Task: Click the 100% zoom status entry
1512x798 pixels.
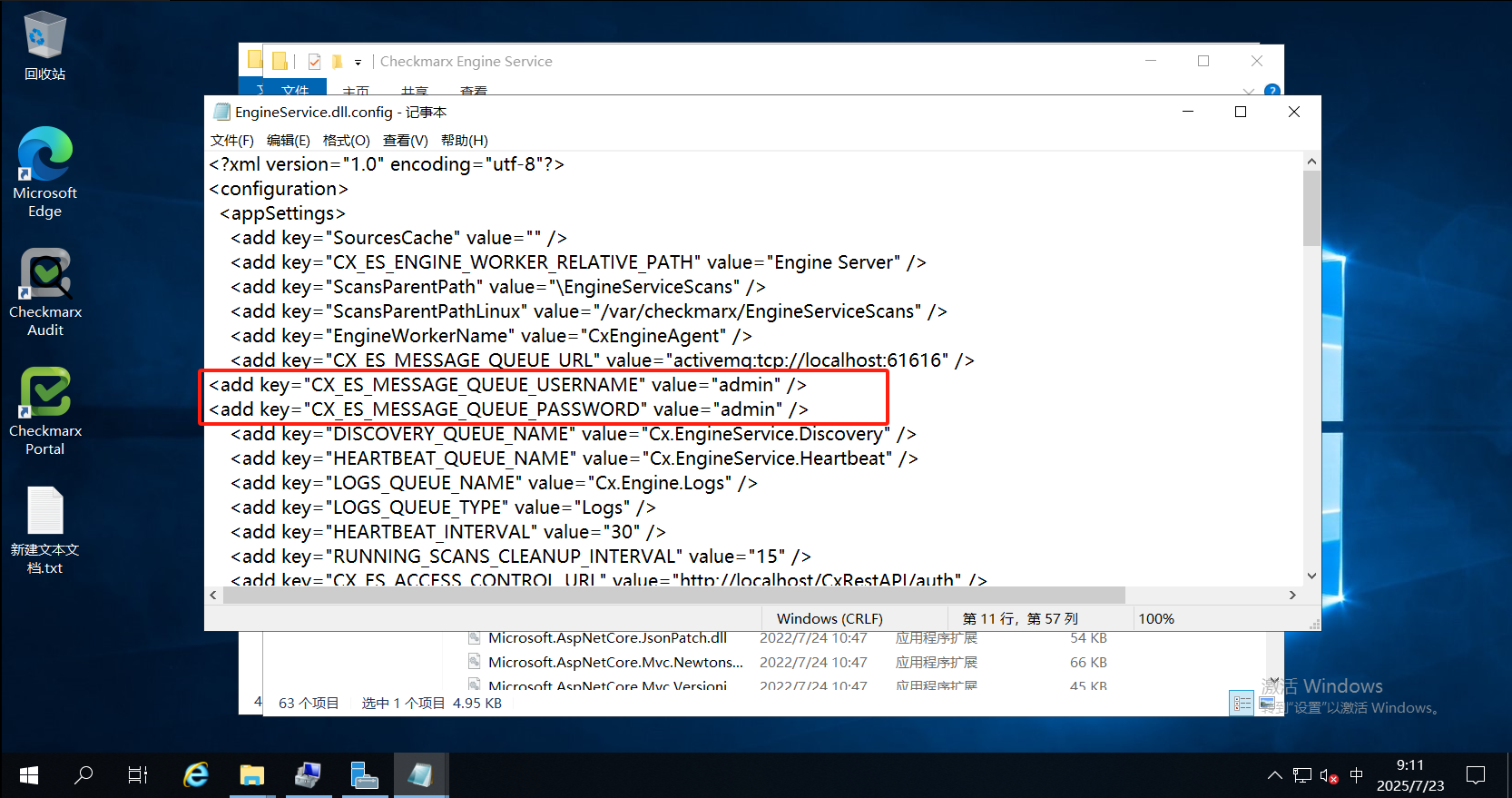Action: point(1156,618)
